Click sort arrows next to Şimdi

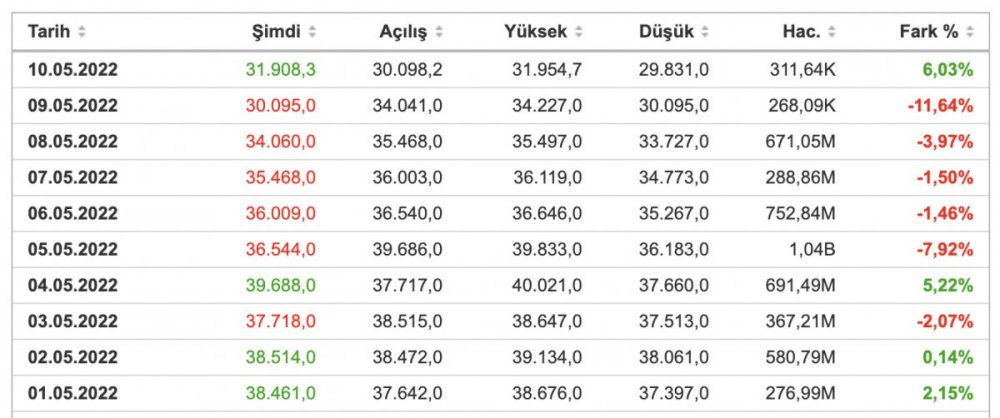pos(312,32)
